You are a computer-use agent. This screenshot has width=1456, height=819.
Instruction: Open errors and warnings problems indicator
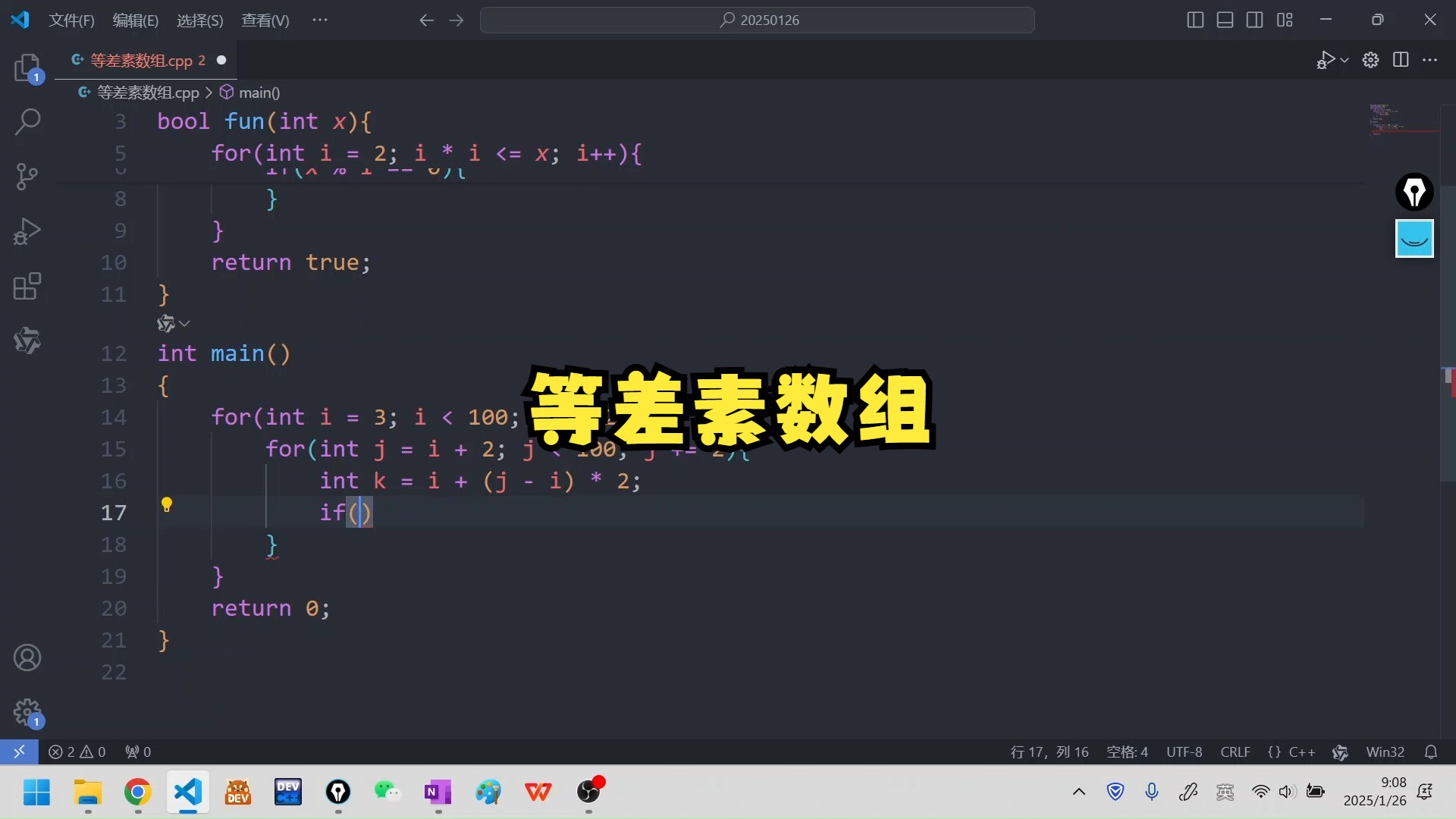(x=77, y=752)
